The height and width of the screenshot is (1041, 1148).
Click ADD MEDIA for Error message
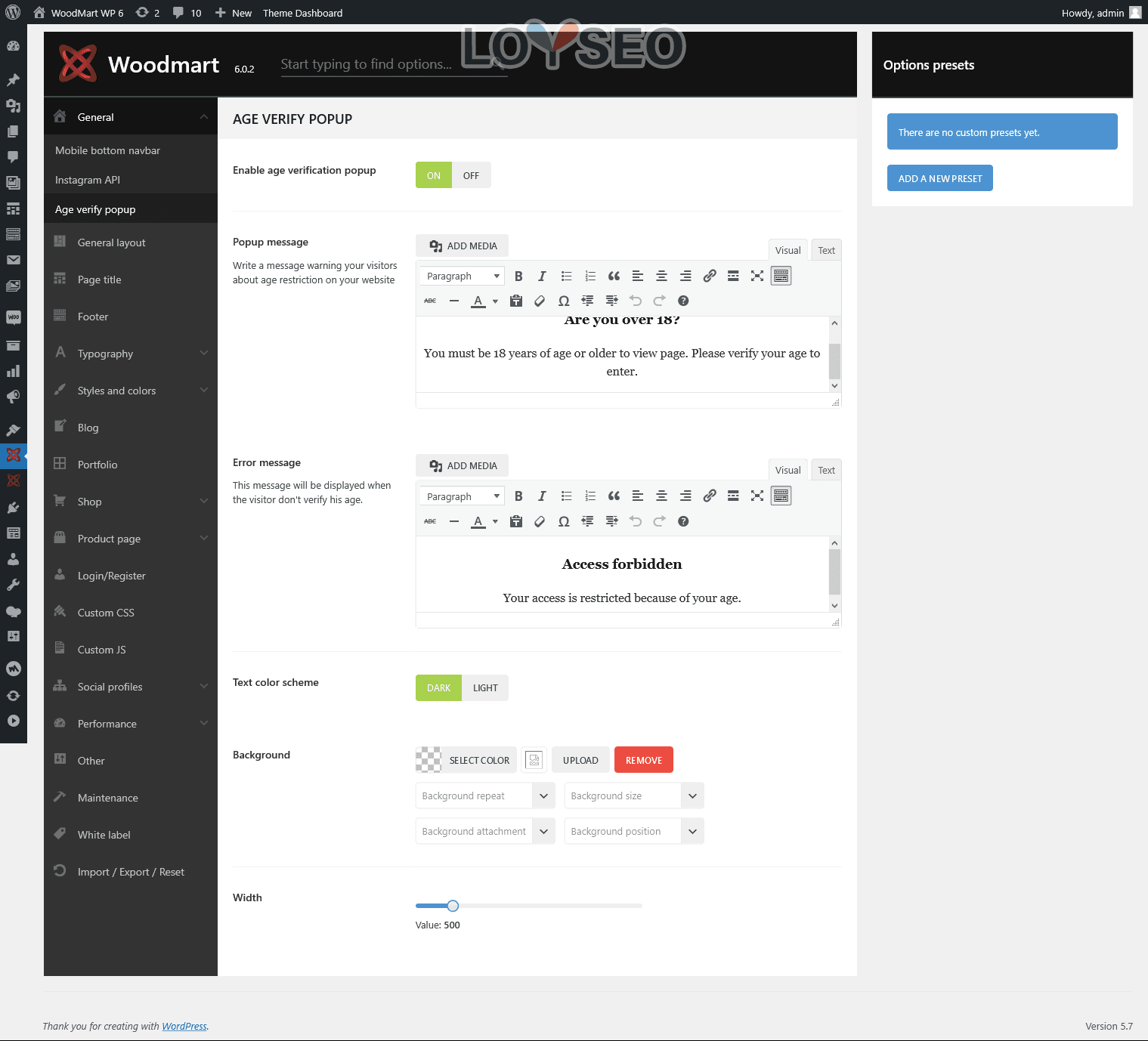coord(462,465)
